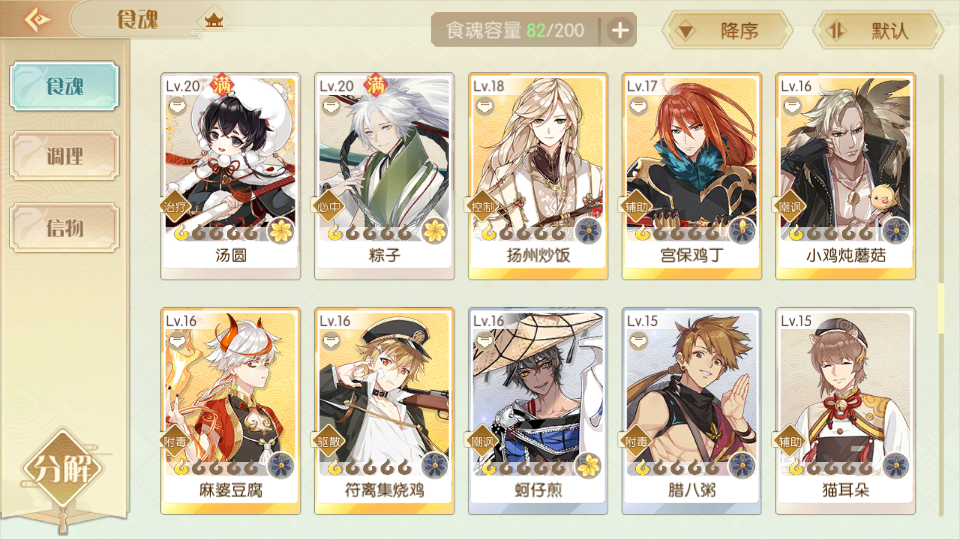
Task: Click the 分解 decompose button
Action: [x=62, y=469]
